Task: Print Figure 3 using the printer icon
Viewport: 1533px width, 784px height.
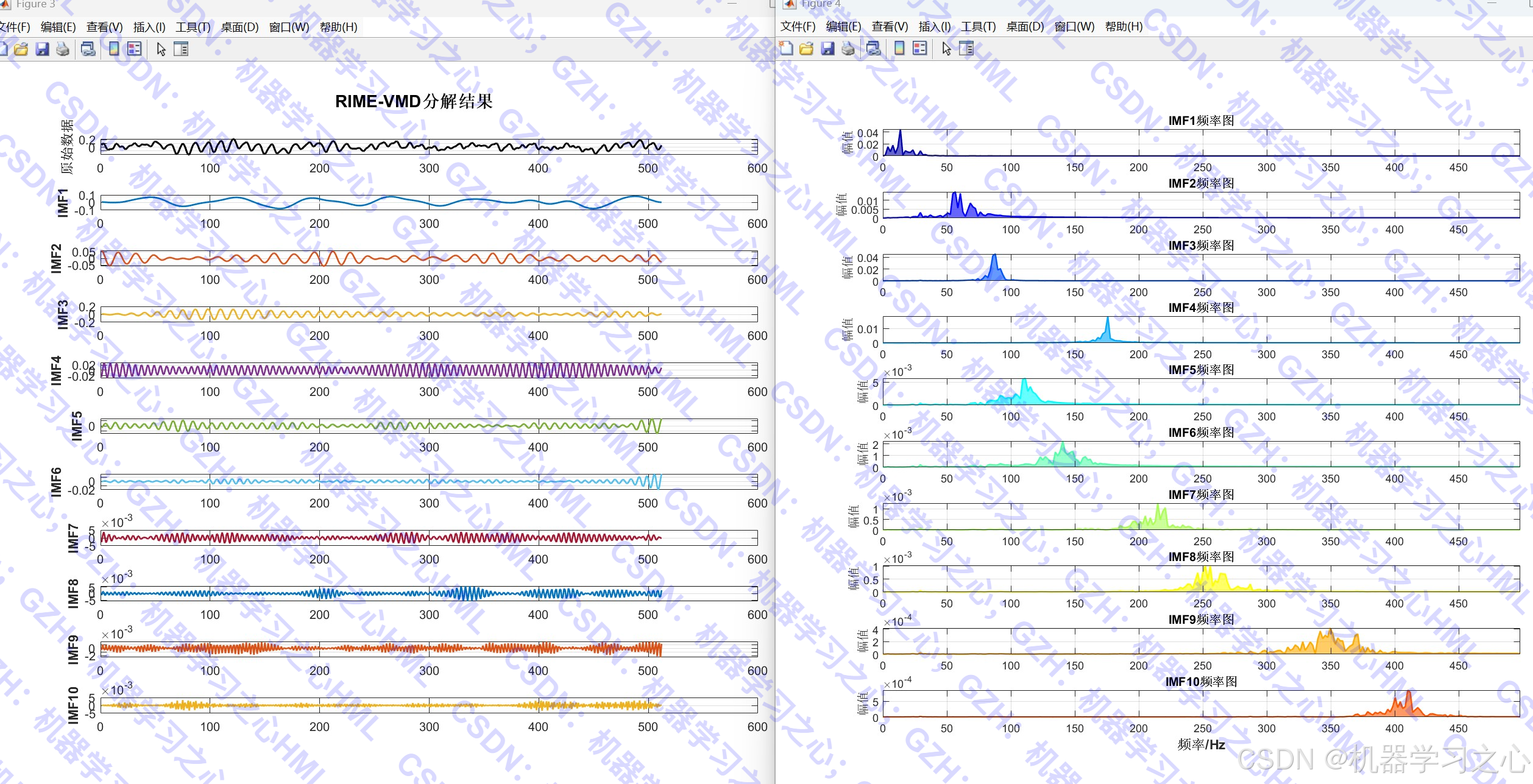Action: coord(63,49)
